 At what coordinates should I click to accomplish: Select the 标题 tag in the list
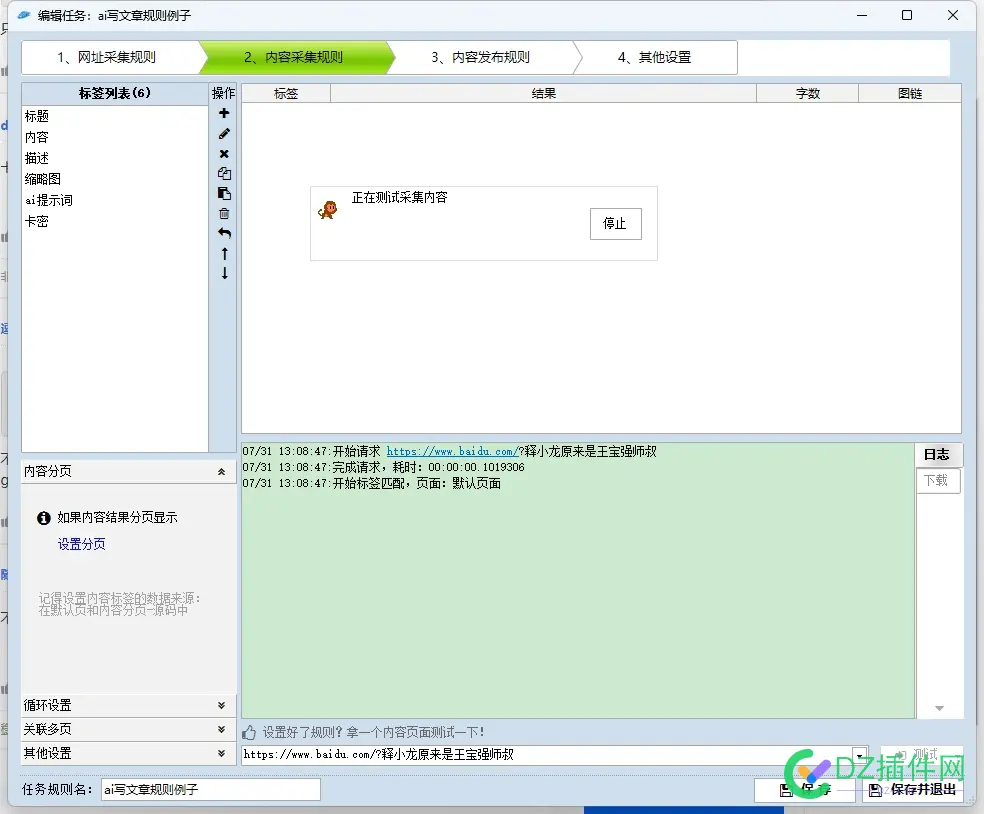[115, 116]
